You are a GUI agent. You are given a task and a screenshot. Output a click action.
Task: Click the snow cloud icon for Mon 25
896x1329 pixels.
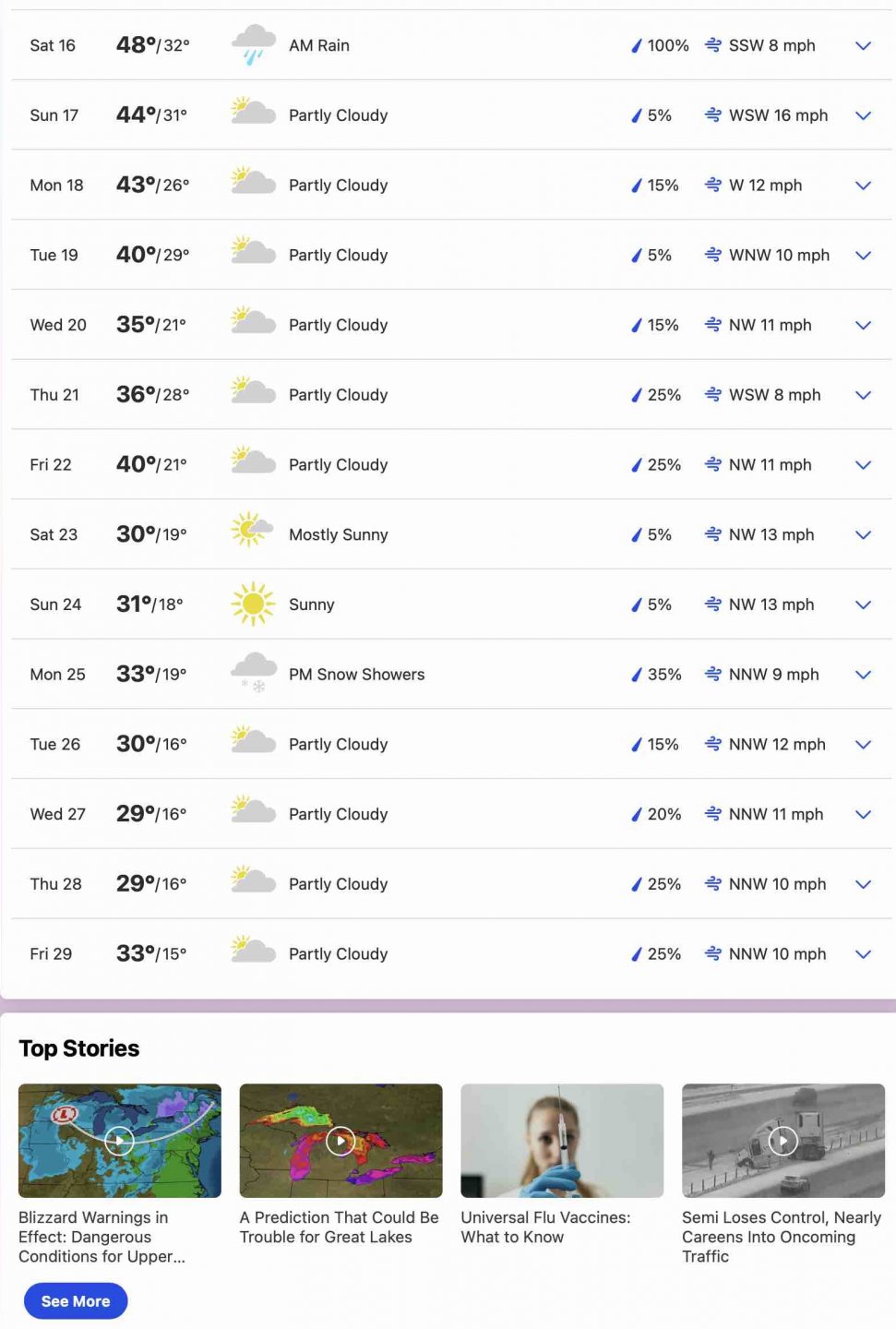tap(253, 674)
